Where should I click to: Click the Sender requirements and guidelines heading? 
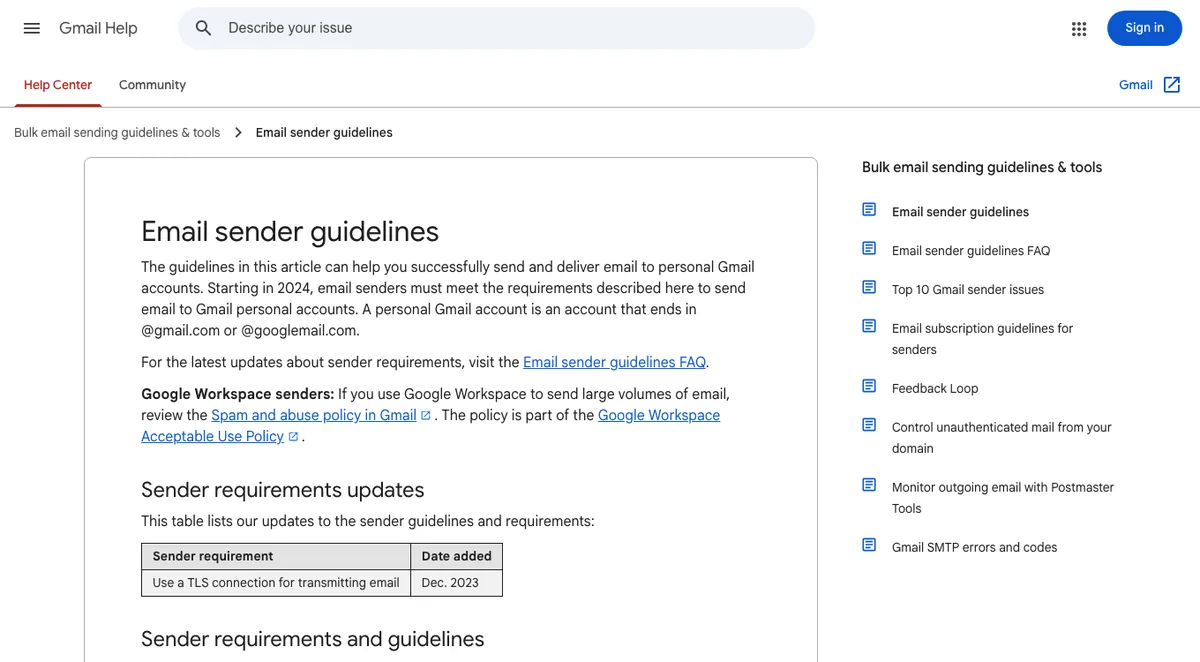pos(313,639)
